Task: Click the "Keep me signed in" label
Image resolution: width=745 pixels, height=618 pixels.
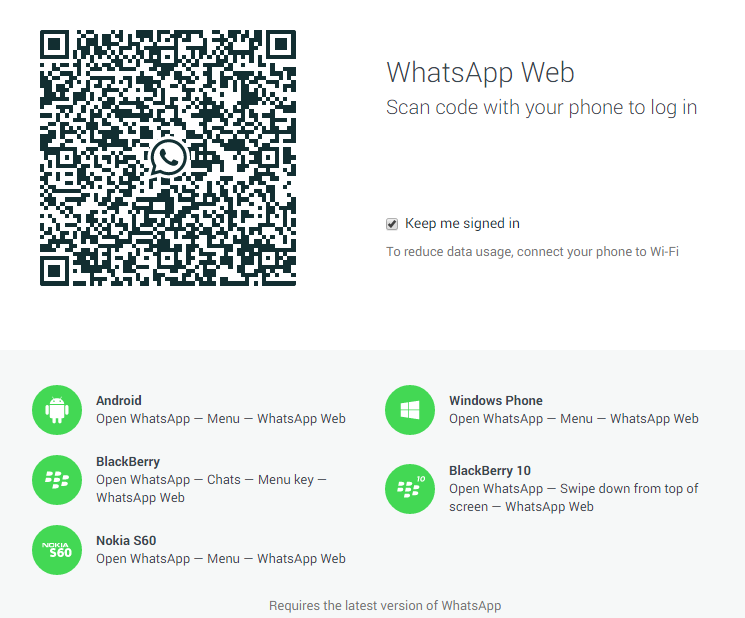Action: click(x=462, y=224)
